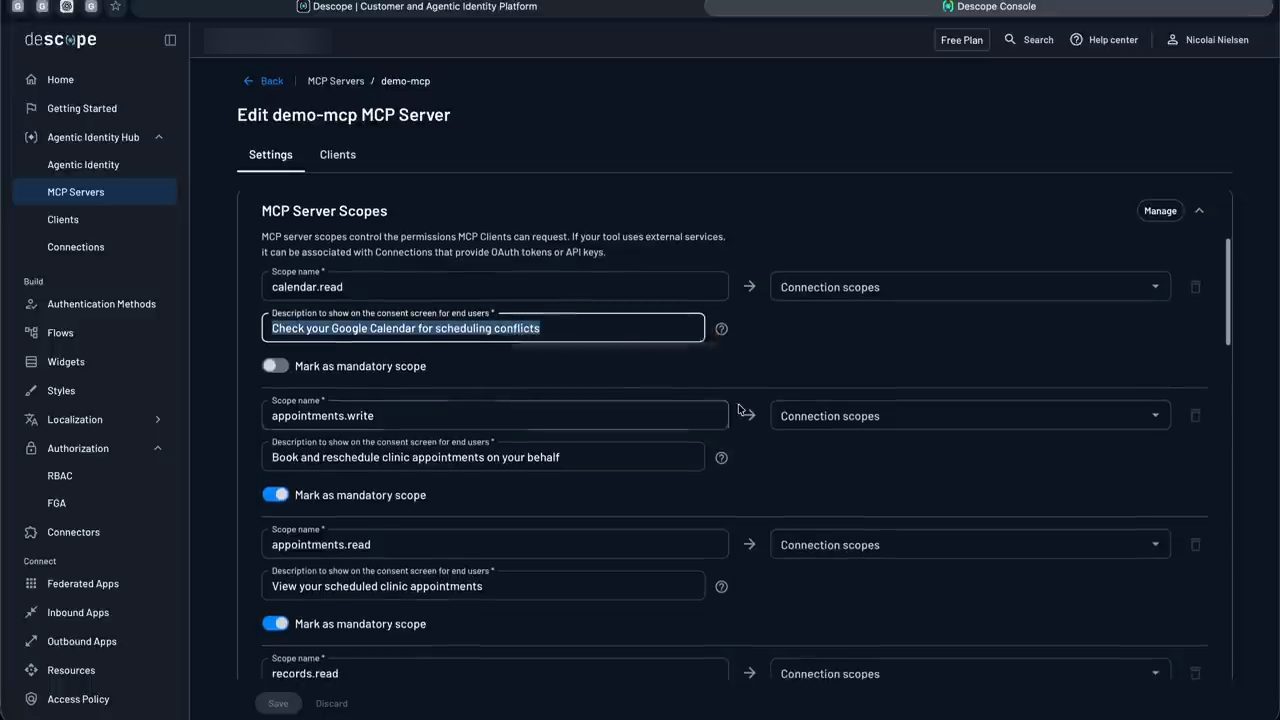1280x720 pixels.
Task: Open the Styles brush icon
Action: click(31, 391)
